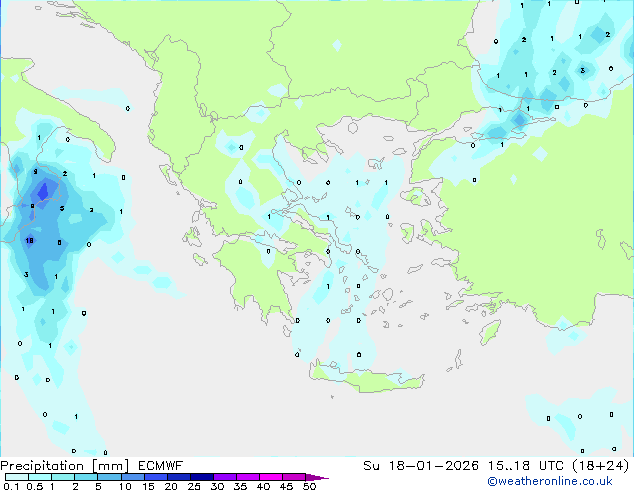The image size is (634, 490).
Task: Click the legend scale label '25'
Action: [x=194, y=486]
